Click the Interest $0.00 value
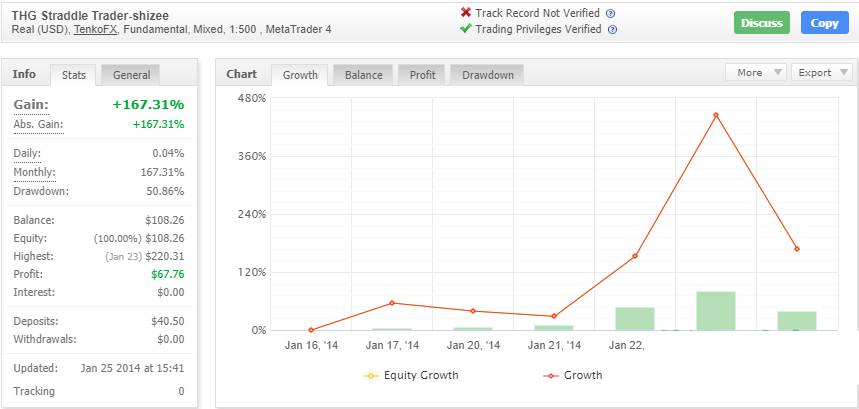The width and height of the screenshot is (859, 409). tap(171, 292)
